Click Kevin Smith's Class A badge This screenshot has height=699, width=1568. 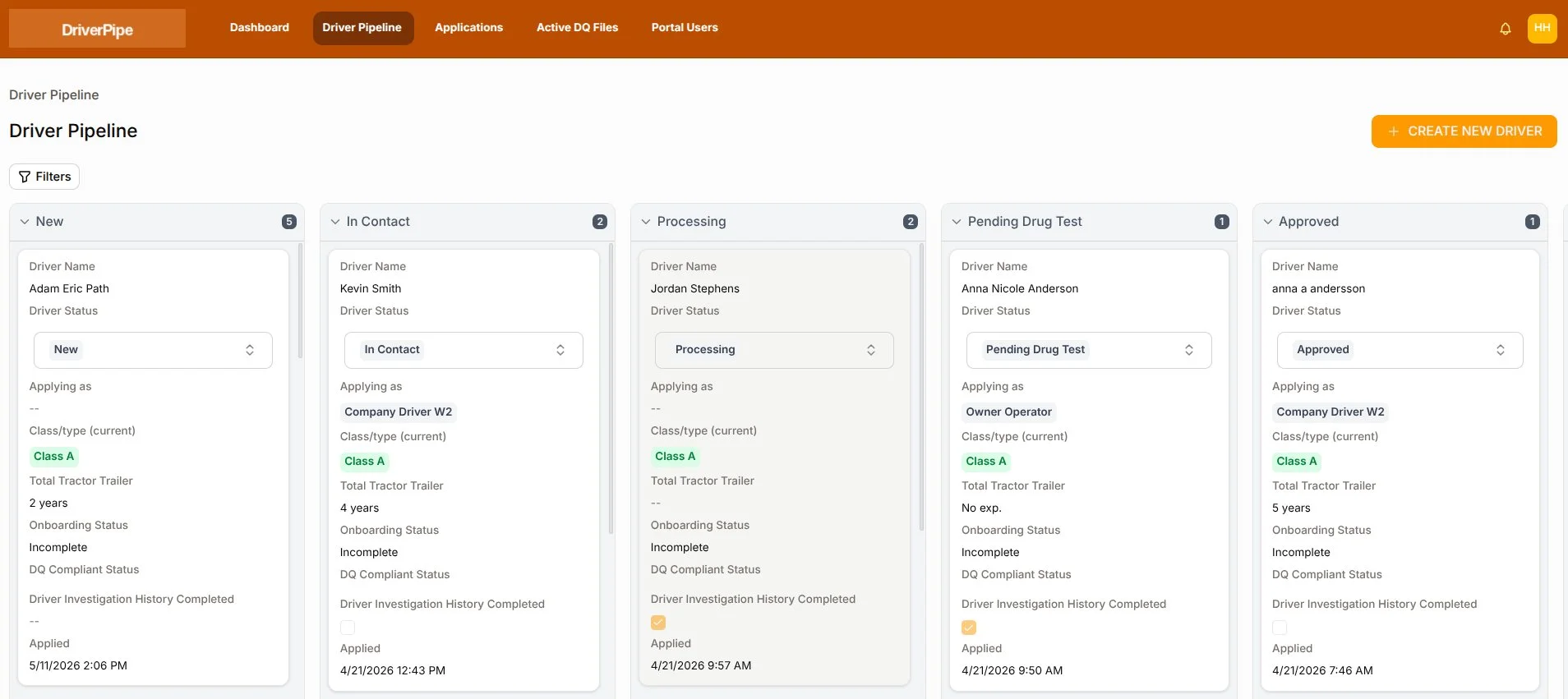365,462
